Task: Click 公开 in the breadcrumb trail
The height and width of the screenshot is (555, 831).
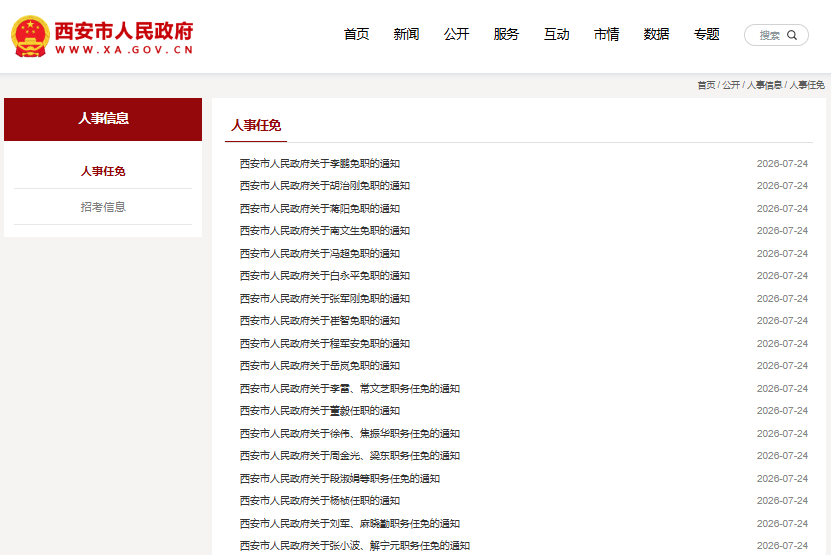Action: (731, 85)
